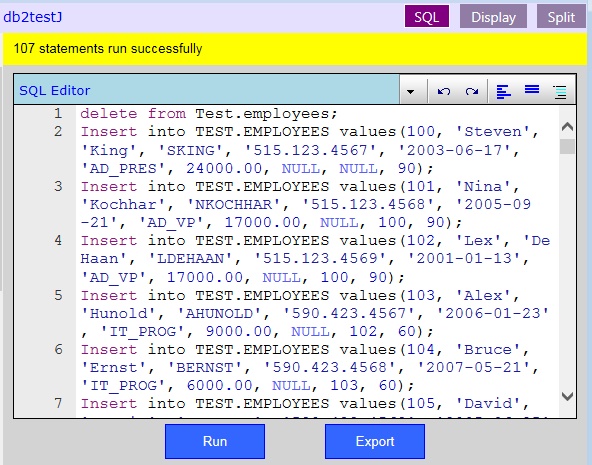
Task: Click the '107 statements run successfully' message
Action: point(108,49)
